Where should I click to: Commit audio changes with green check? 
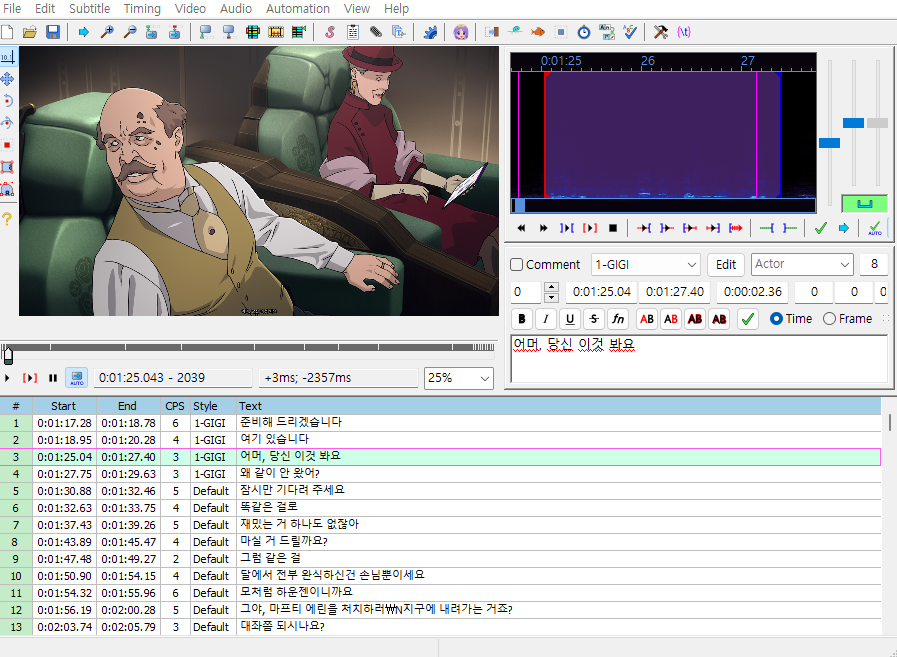coord(821,228)
